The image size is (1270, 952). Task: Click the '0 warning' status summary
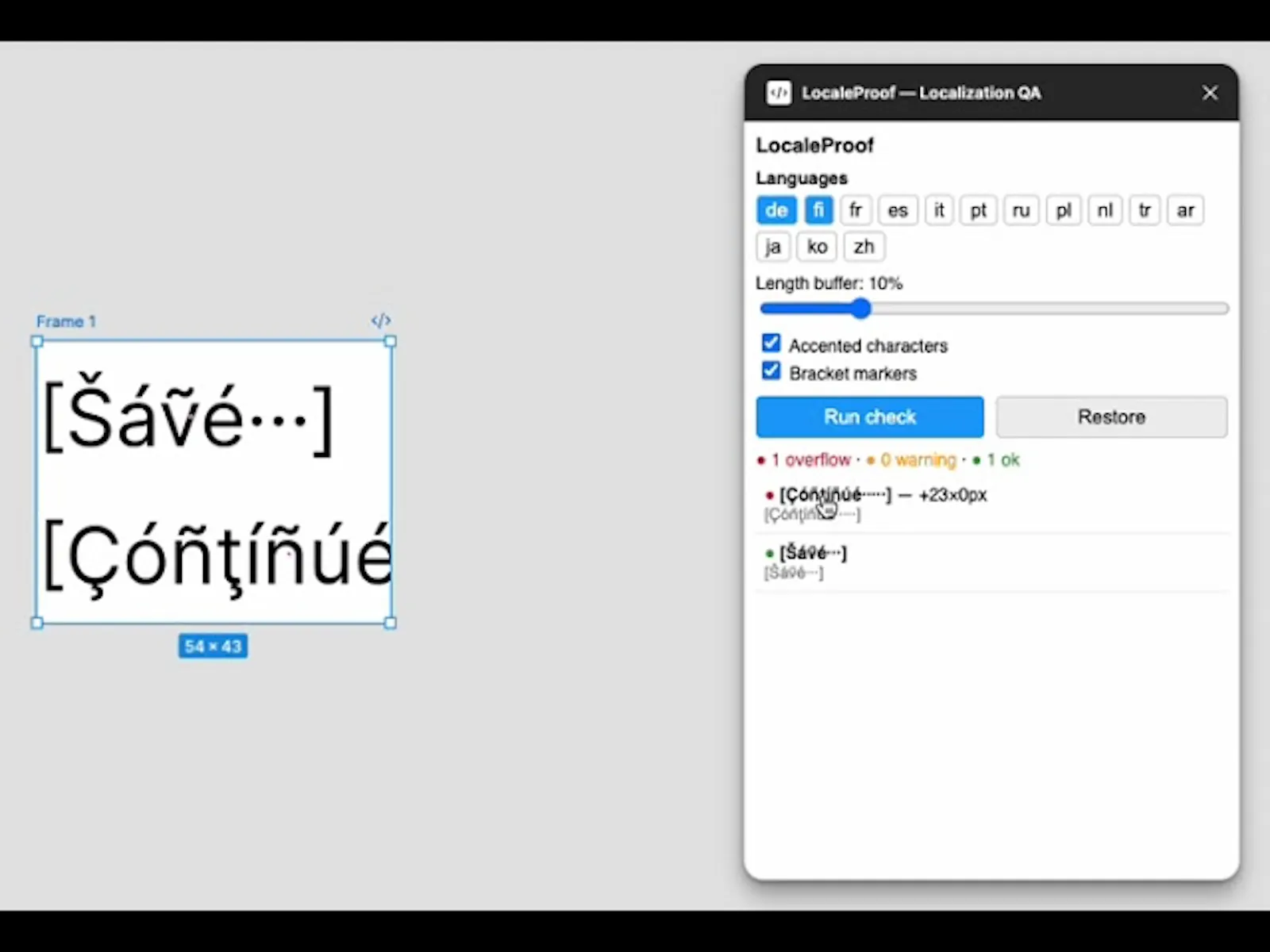coord(911,460)
